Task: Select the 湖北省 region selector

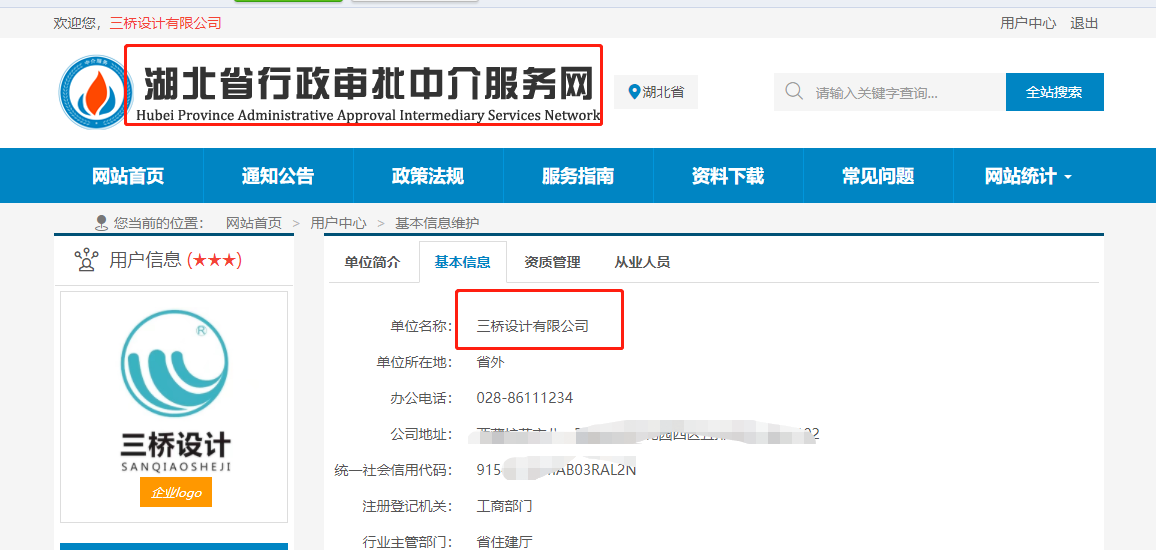Action: pyautogui.click(x=657, y=92)
